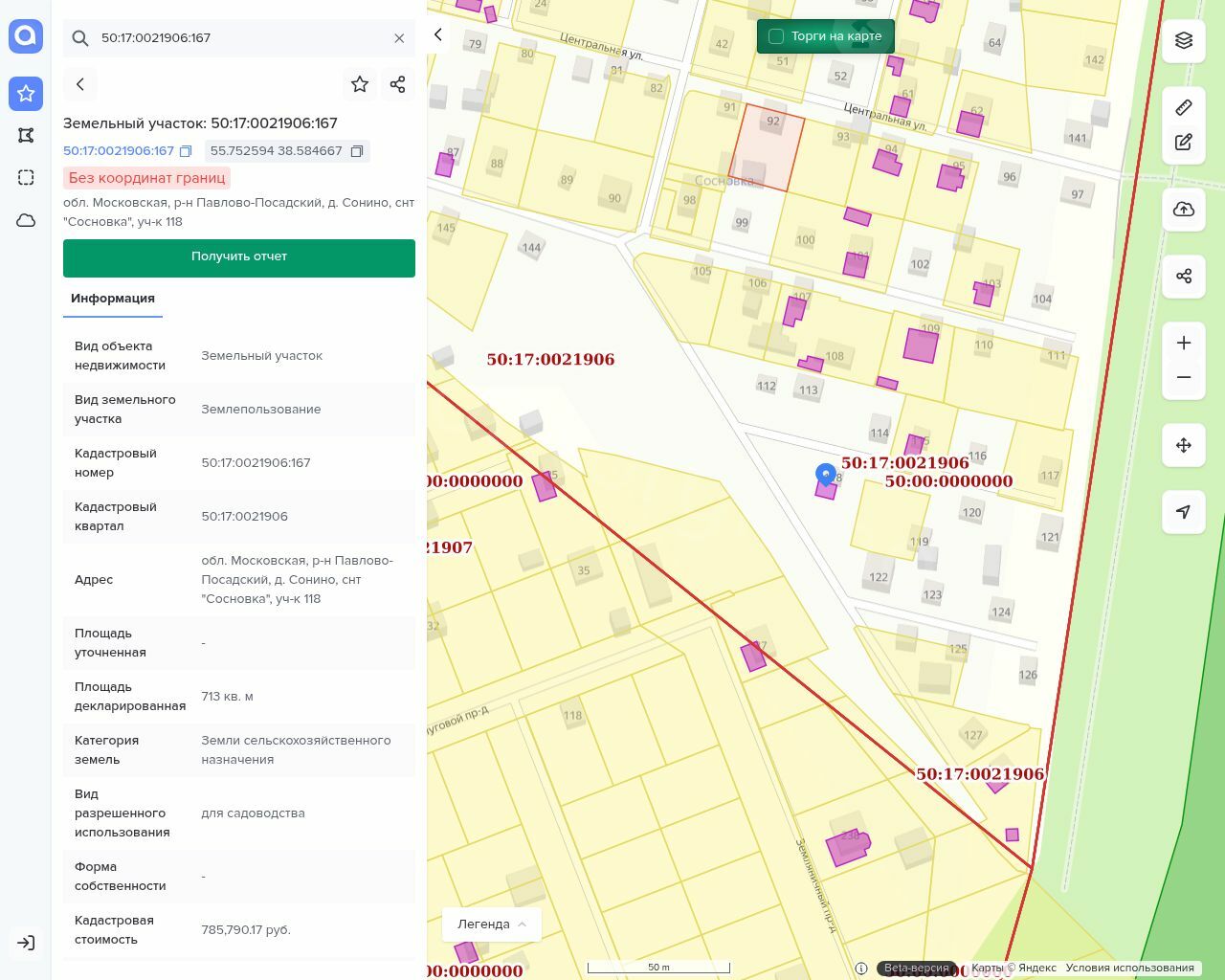Select the ruler measurement tool

point(1184,107)
